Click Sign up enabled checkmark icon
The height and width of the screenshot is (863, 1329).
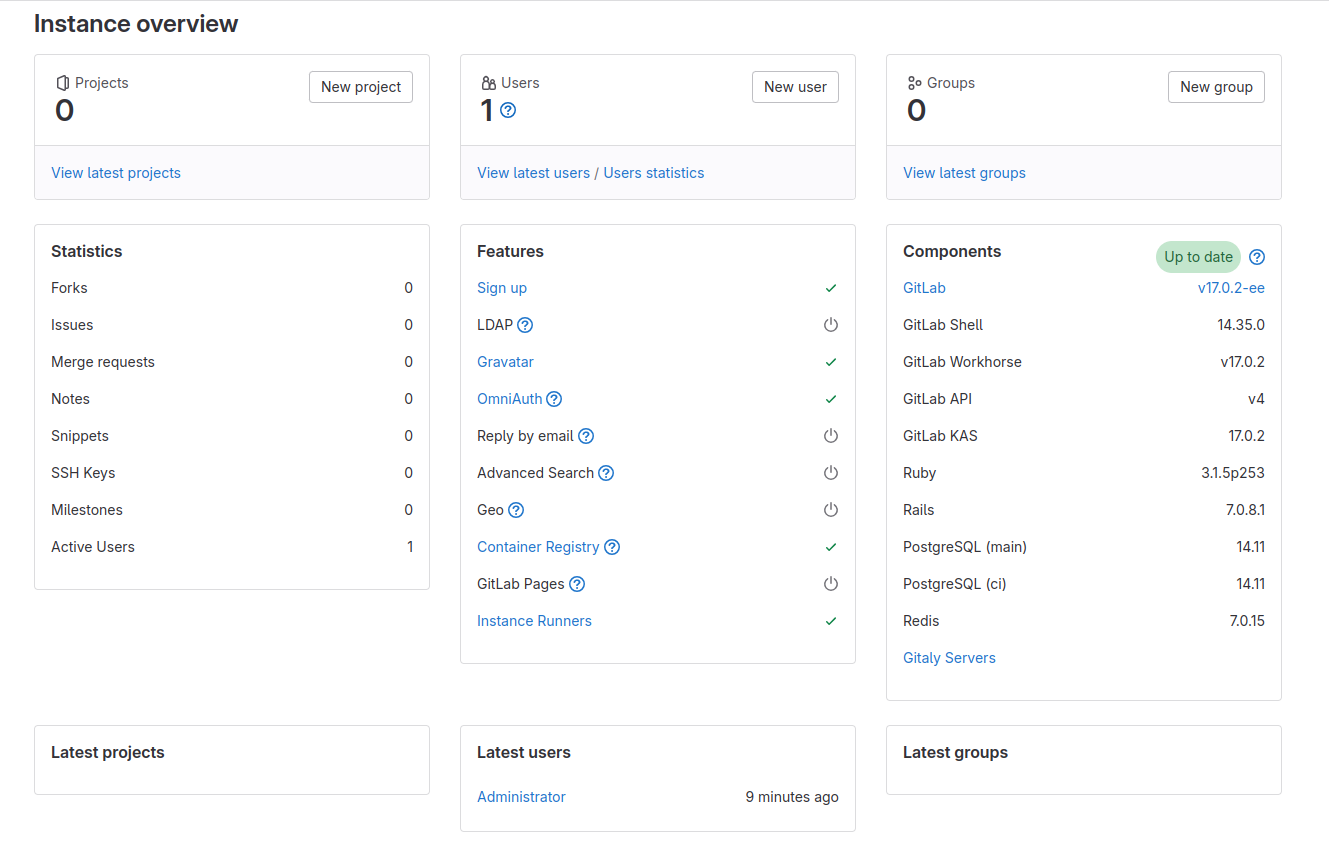[831, 288]
